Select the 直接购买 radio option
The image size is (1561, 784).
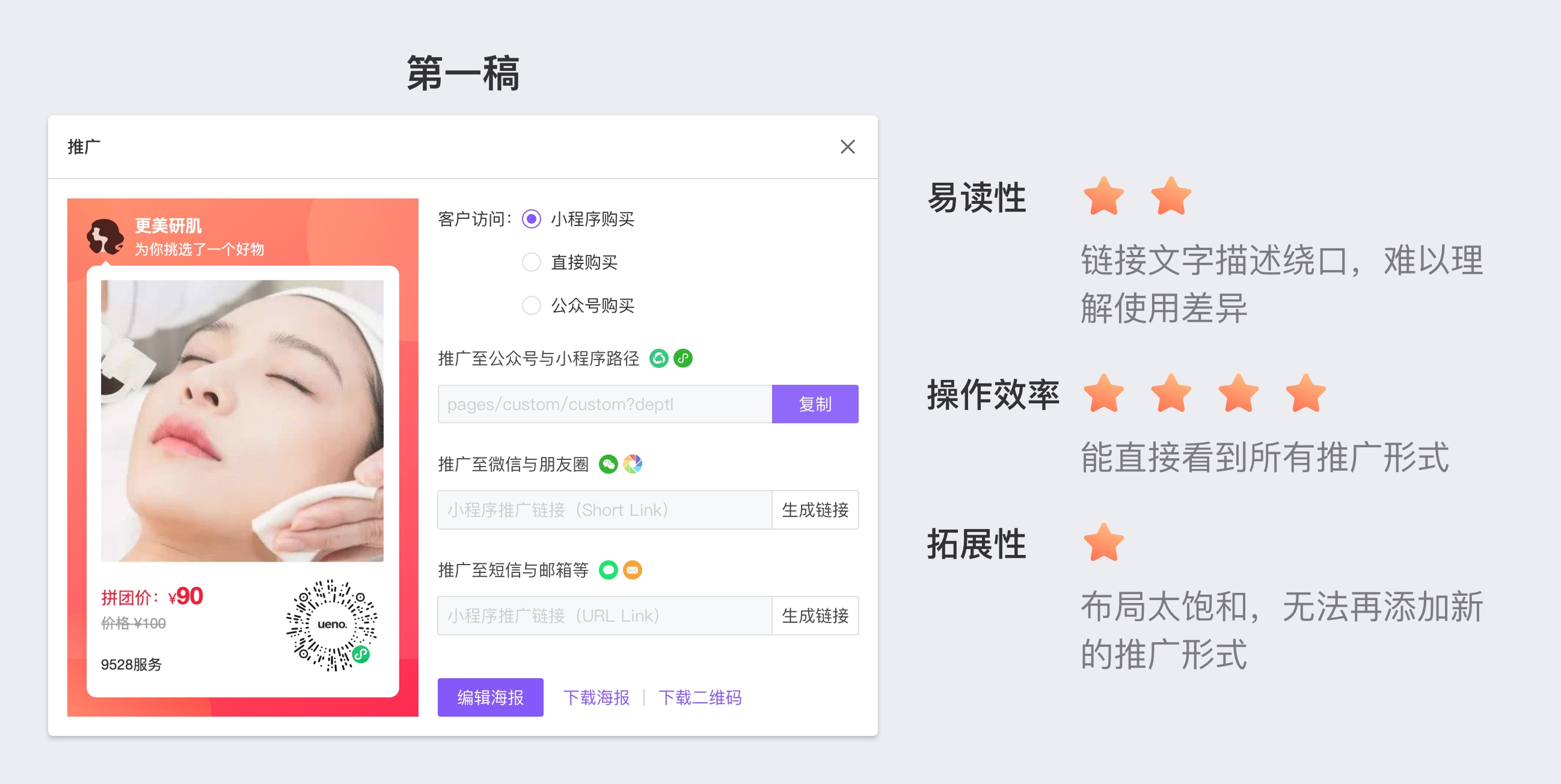532,262
